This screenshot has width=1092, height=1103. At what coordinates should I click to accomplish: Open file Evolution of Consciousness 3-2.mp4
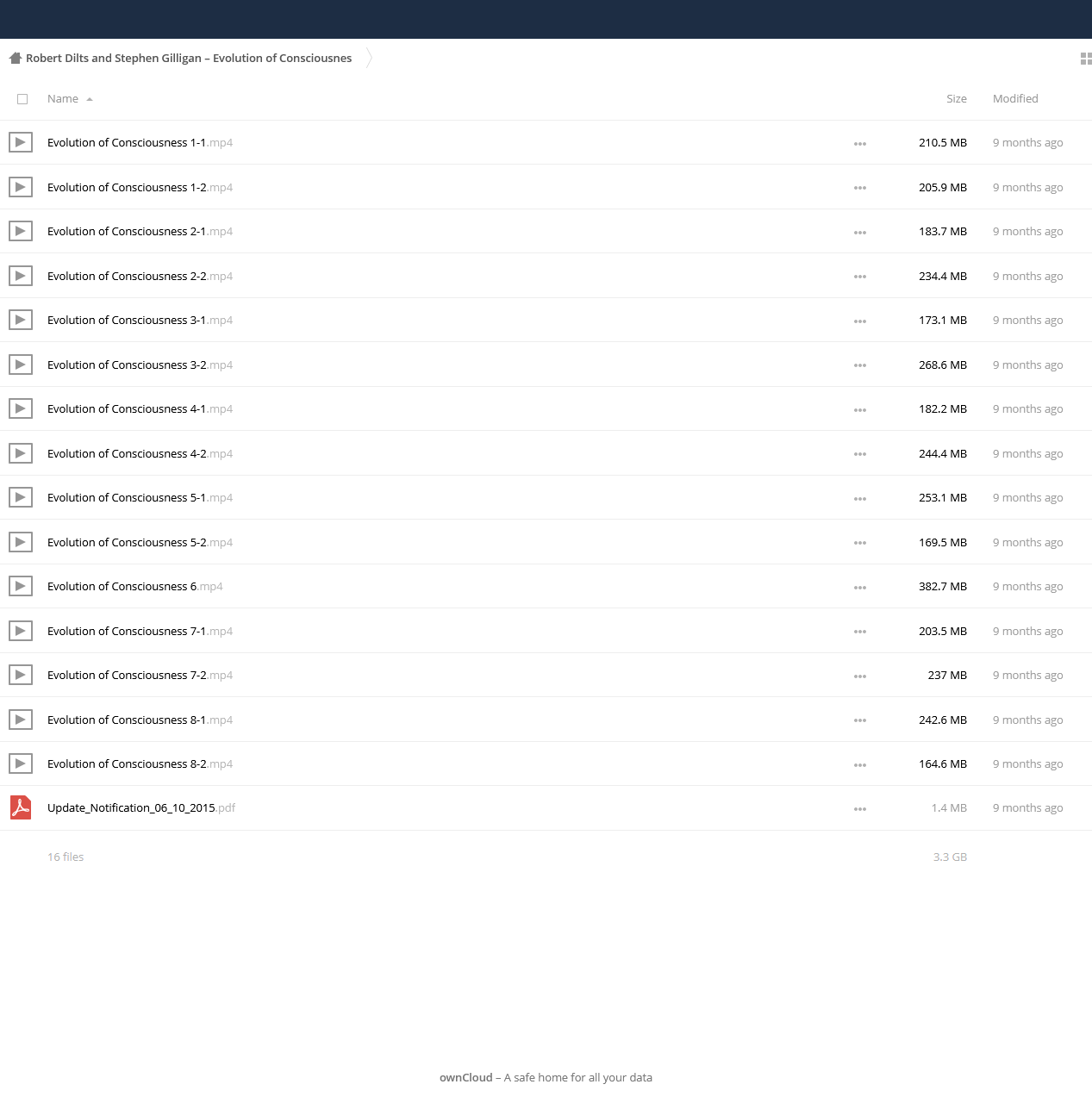tap(140, 365)
